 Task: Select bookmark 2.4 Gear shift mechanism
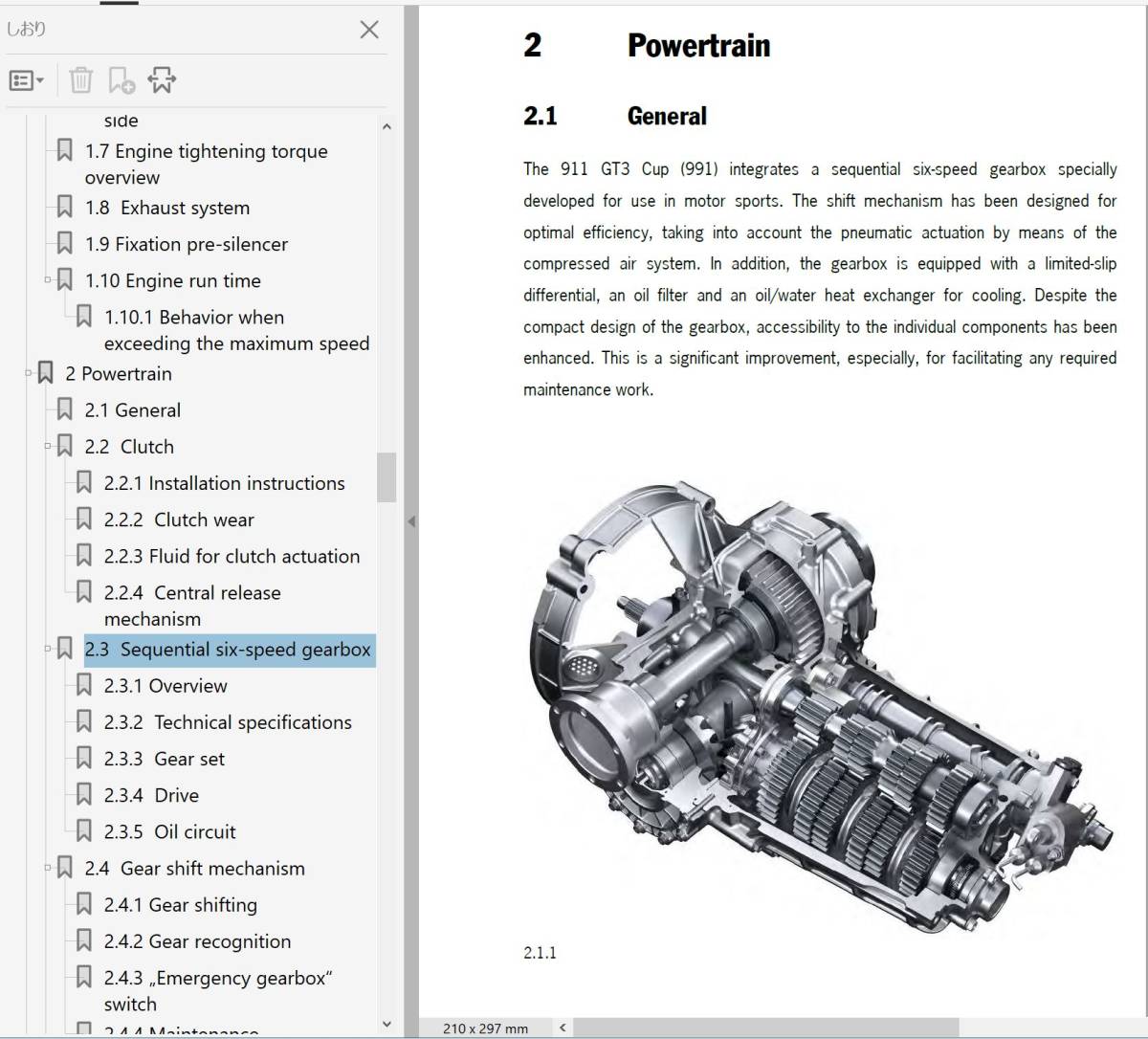(x=194, y=869)
